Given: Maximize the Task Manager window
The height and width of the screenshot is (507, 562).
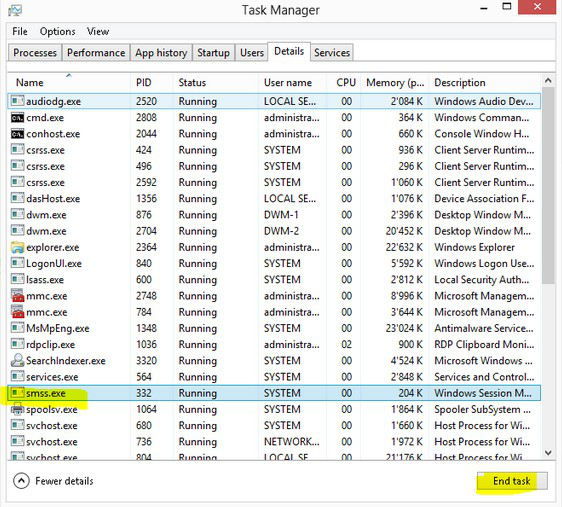Looking at the screenshot, I should click(507, 6).
